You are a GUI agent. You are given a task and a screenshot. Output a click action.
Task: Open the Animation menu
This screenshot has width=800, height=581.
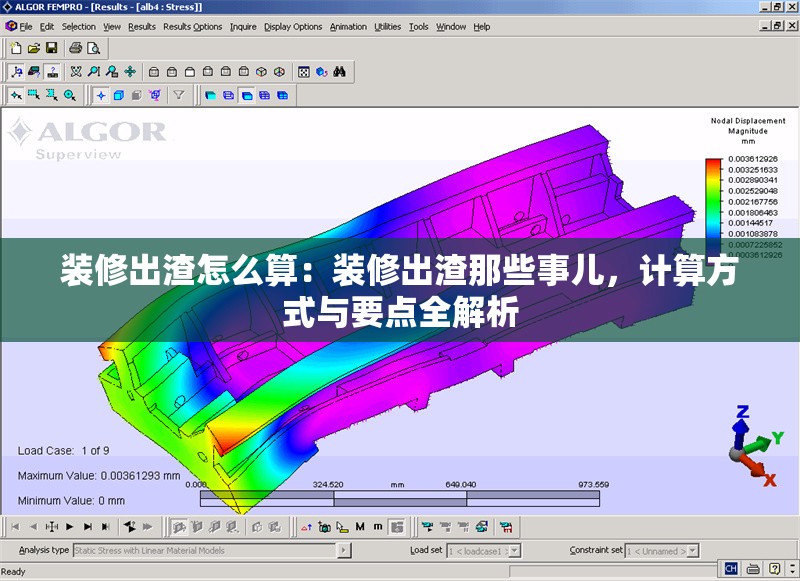348,27
